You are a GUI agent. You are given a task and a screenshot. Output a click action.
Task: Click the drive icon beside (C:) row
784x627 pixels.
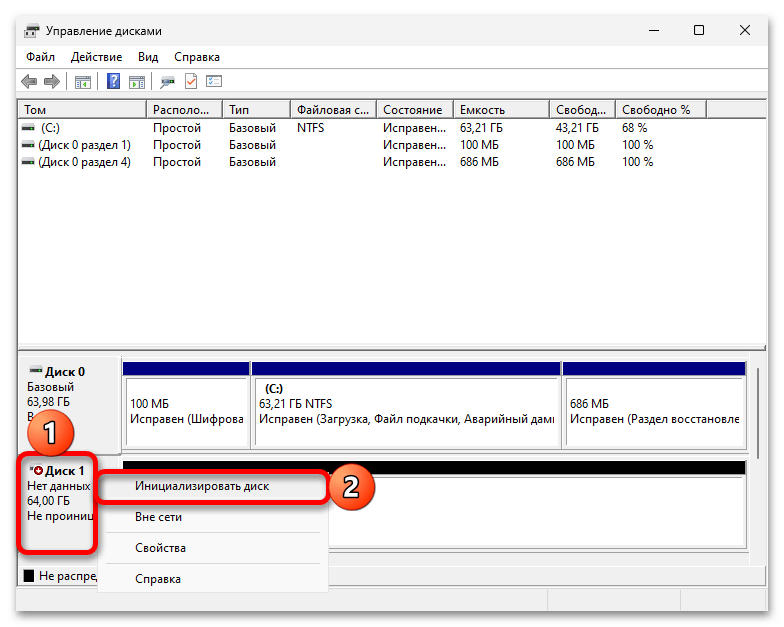pyautogui.click(x=28, y=128)
